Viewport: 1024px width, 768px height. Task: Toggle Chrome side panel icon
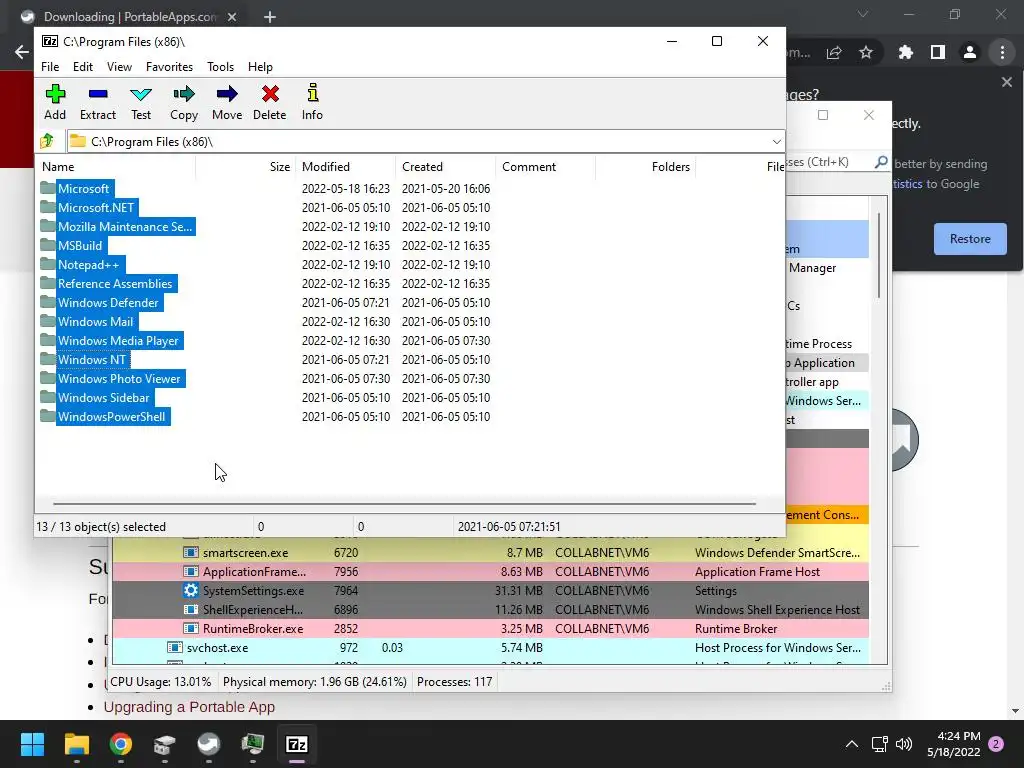coord(938,52)
